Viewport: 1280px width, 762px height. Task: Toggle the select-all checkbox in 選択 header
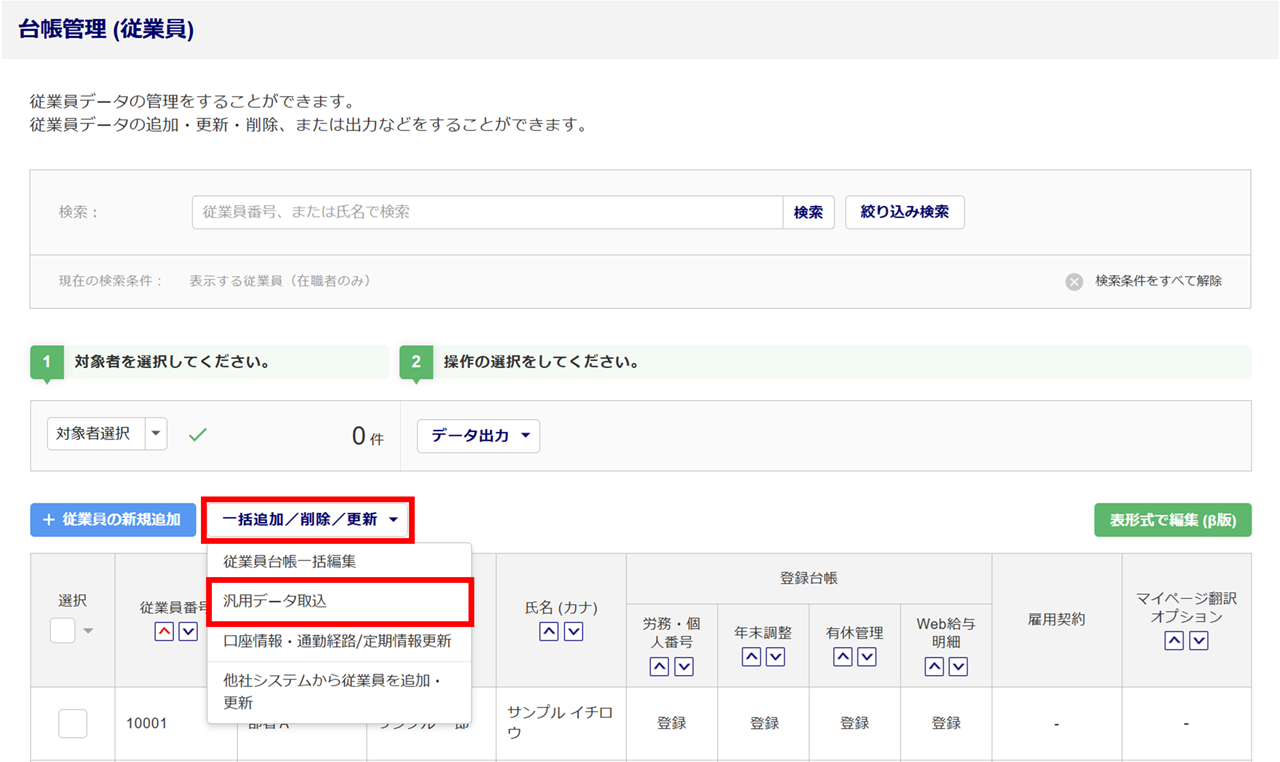[62, 629]
